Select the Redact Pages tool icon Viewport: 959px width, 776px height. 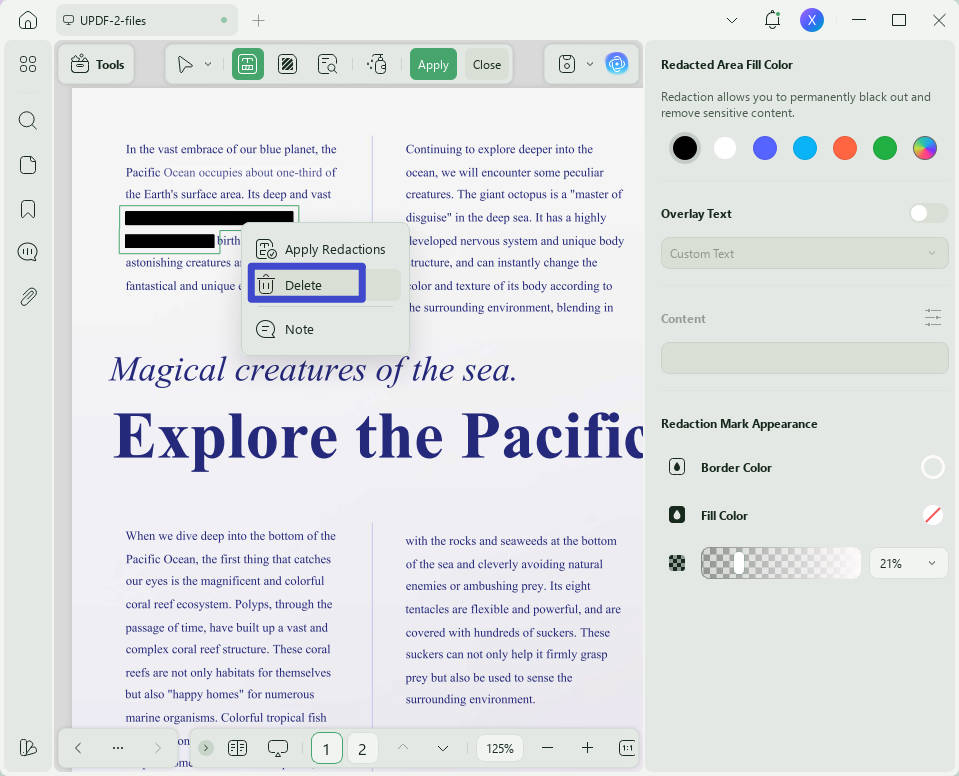[287, 64]
